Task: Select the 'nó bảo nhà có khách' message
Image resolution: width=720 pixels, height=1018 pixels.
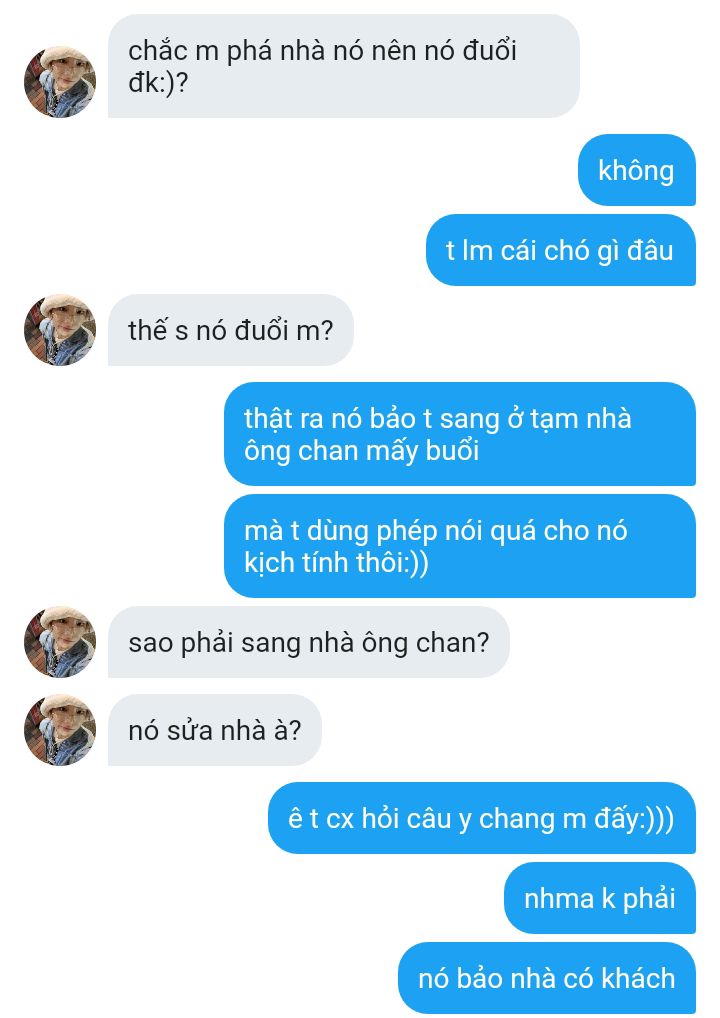Action: tap(547, 978)
